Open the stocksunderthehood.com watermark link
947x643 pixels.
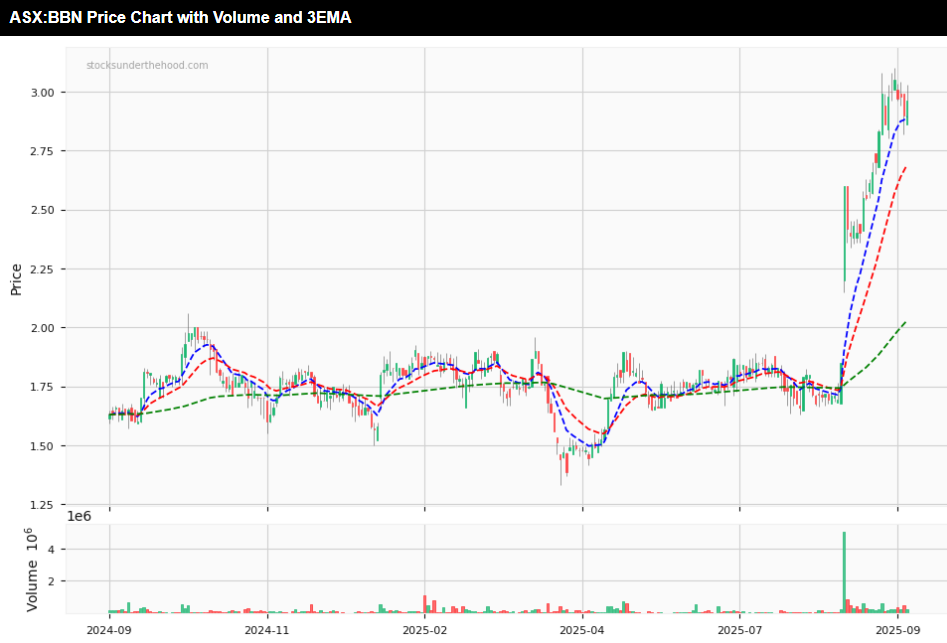coord(147,66)
